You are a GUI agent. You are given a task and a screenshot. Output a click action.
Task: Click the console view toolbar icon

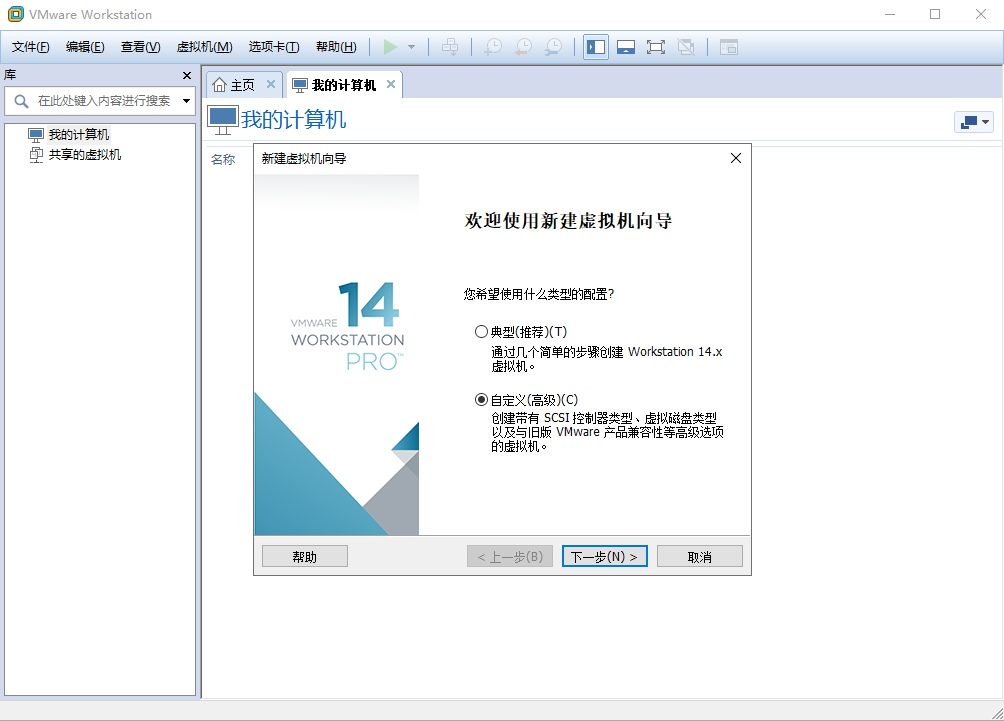(729, 47)
